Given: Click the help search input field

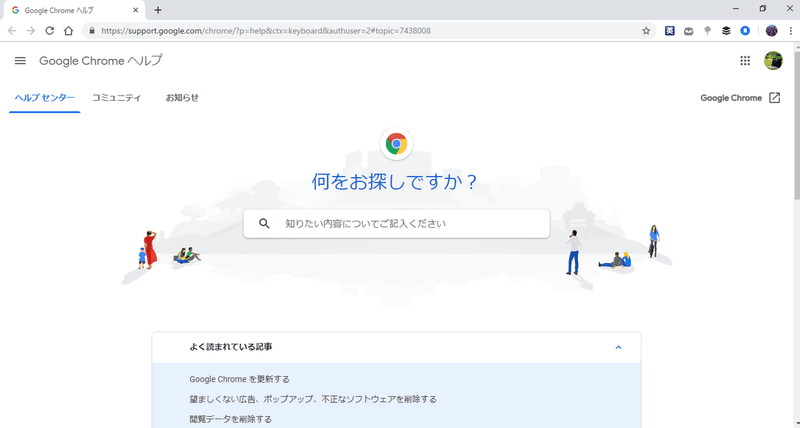Looking at the screenshot, I should coord(396,223).
